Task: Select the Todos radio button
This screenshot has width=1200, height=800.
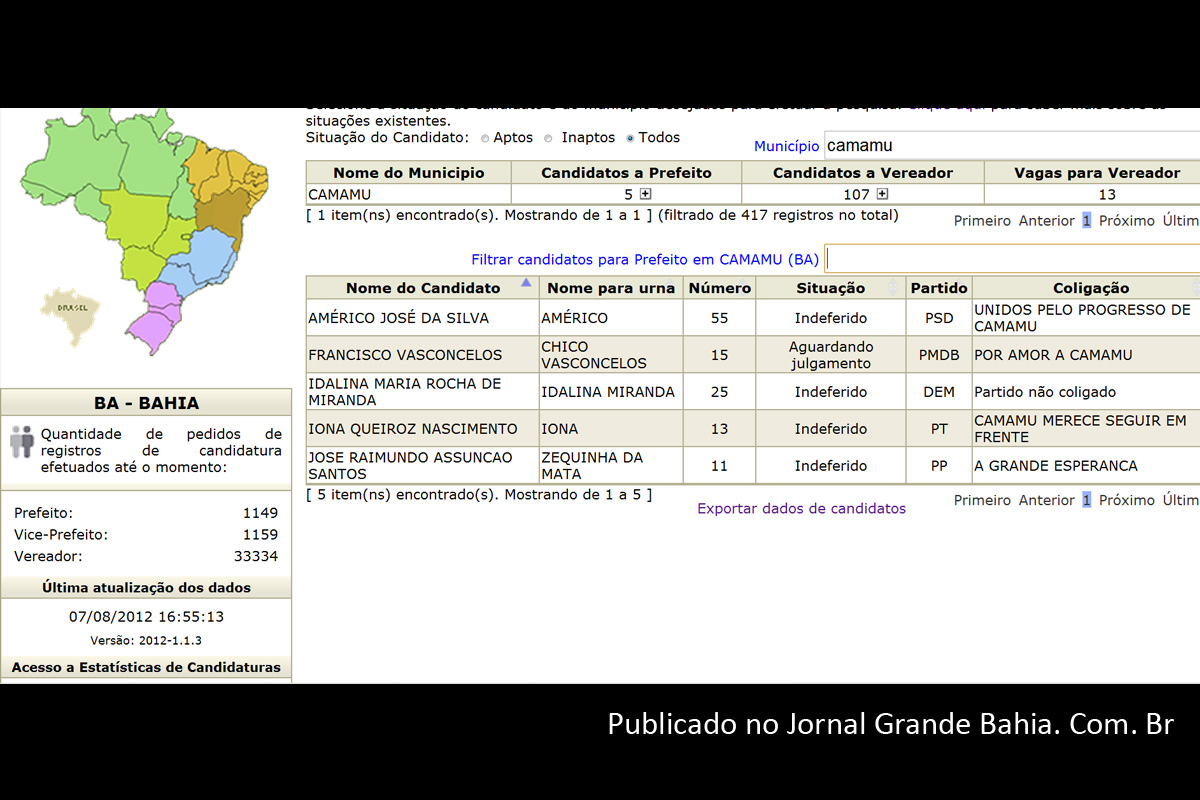Action: pyautogui.click(x=630, y=138)
